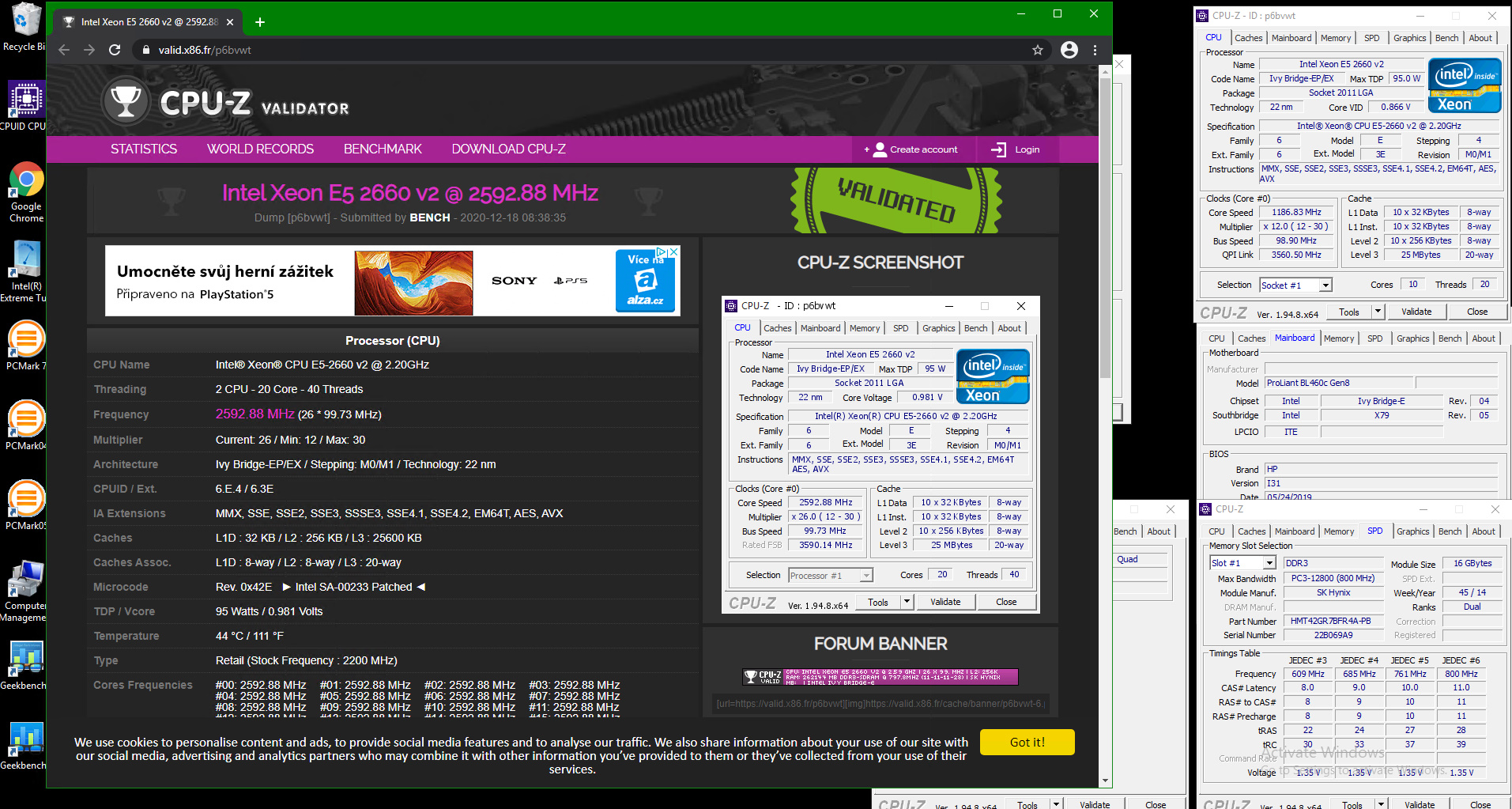1512x809 pixels.
Task: Click the Intel Xeon logo in top CPU-Z window
Action: click(x=1465, y=85)
